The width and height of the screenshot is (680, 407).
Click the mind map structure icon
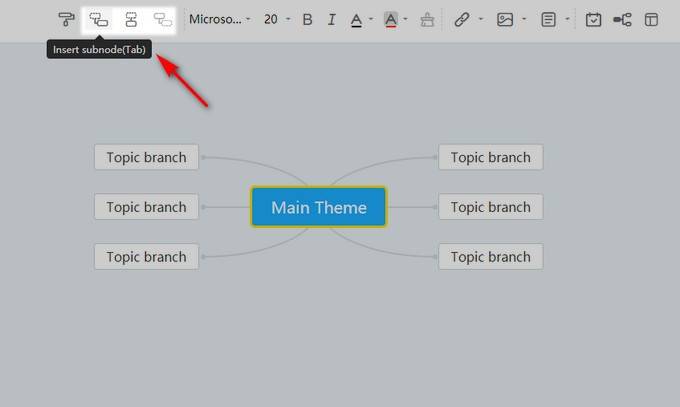[622, 19]
